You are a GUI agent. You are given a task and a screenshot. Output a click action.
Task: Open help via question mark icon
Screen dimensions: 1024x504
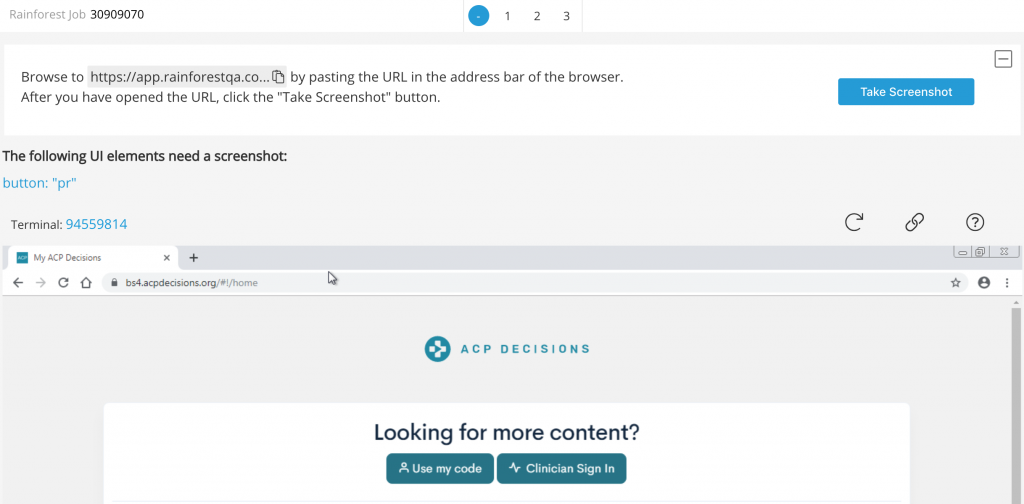coord(974,222)
